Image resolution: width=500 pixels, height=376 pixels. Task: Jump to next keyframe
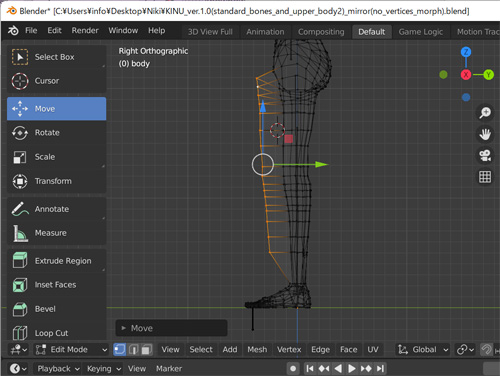tap(366, 369)
